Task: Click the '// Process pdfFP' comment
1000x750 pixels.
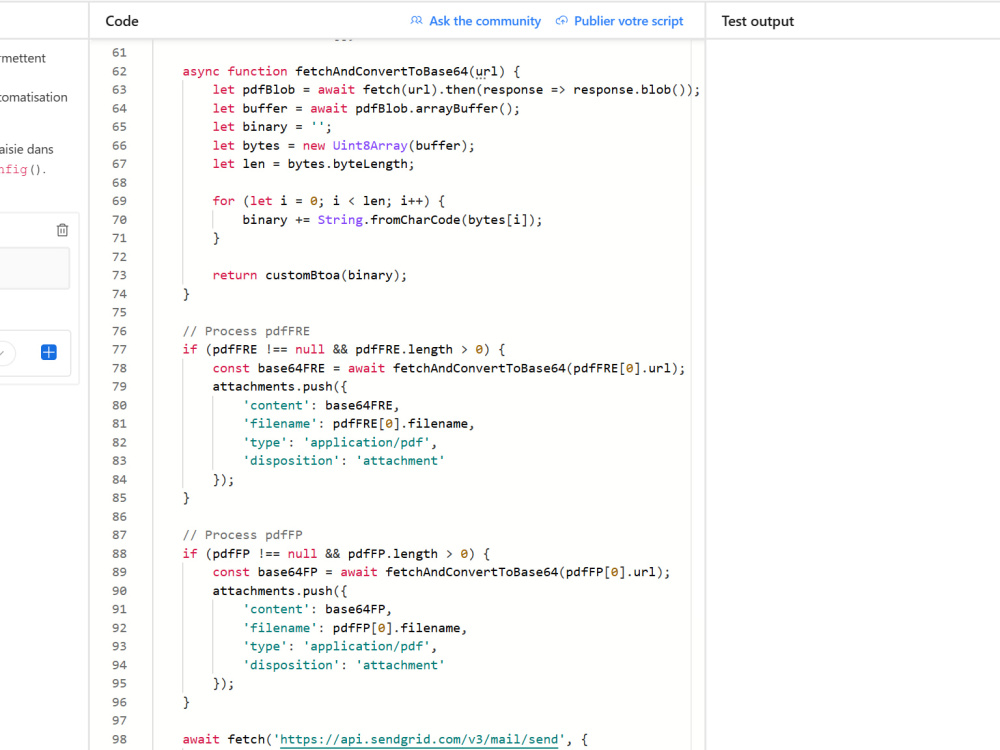Action: tap(242, 535)
